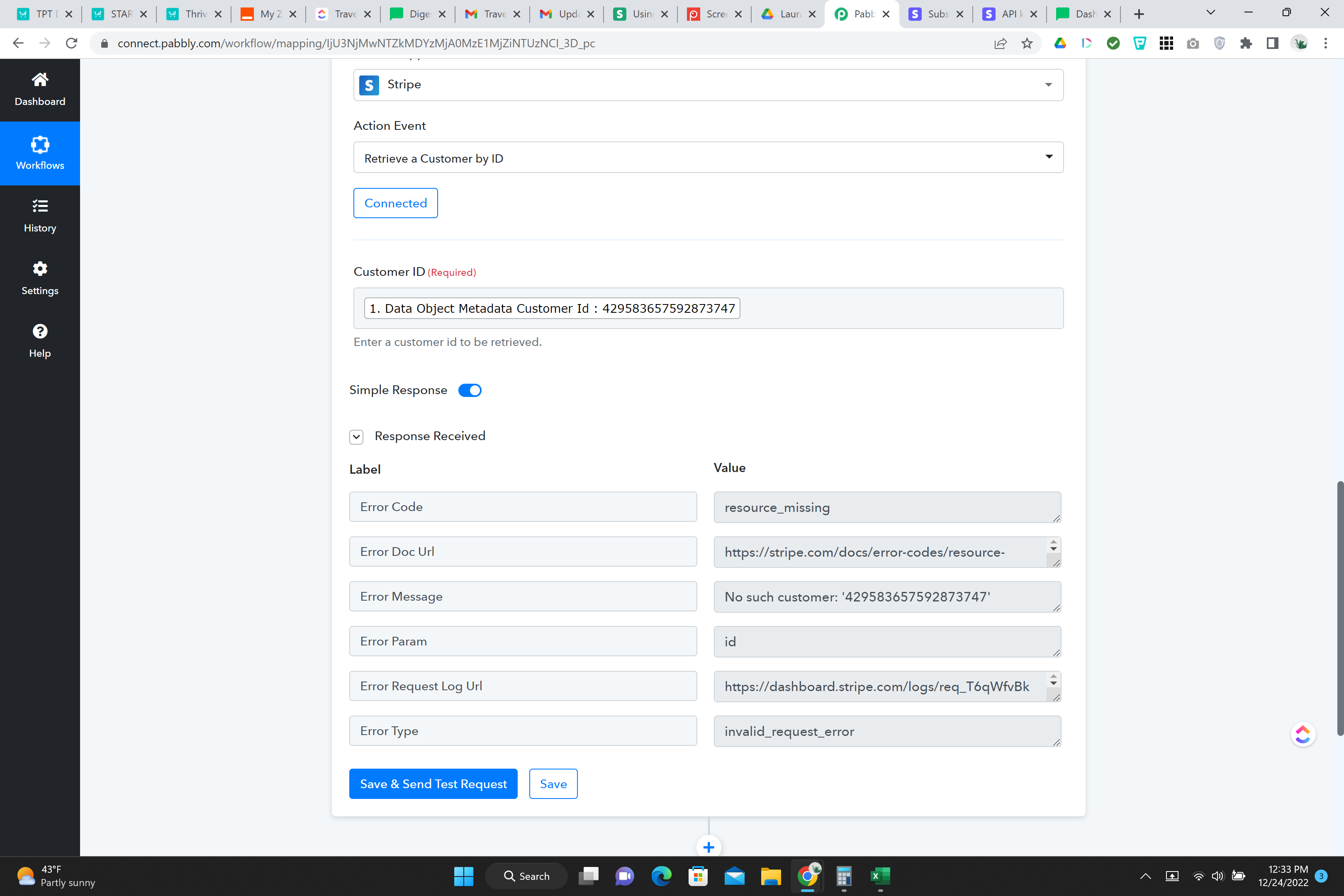Select the Workflows sidebar item

(x=39, y=153)
